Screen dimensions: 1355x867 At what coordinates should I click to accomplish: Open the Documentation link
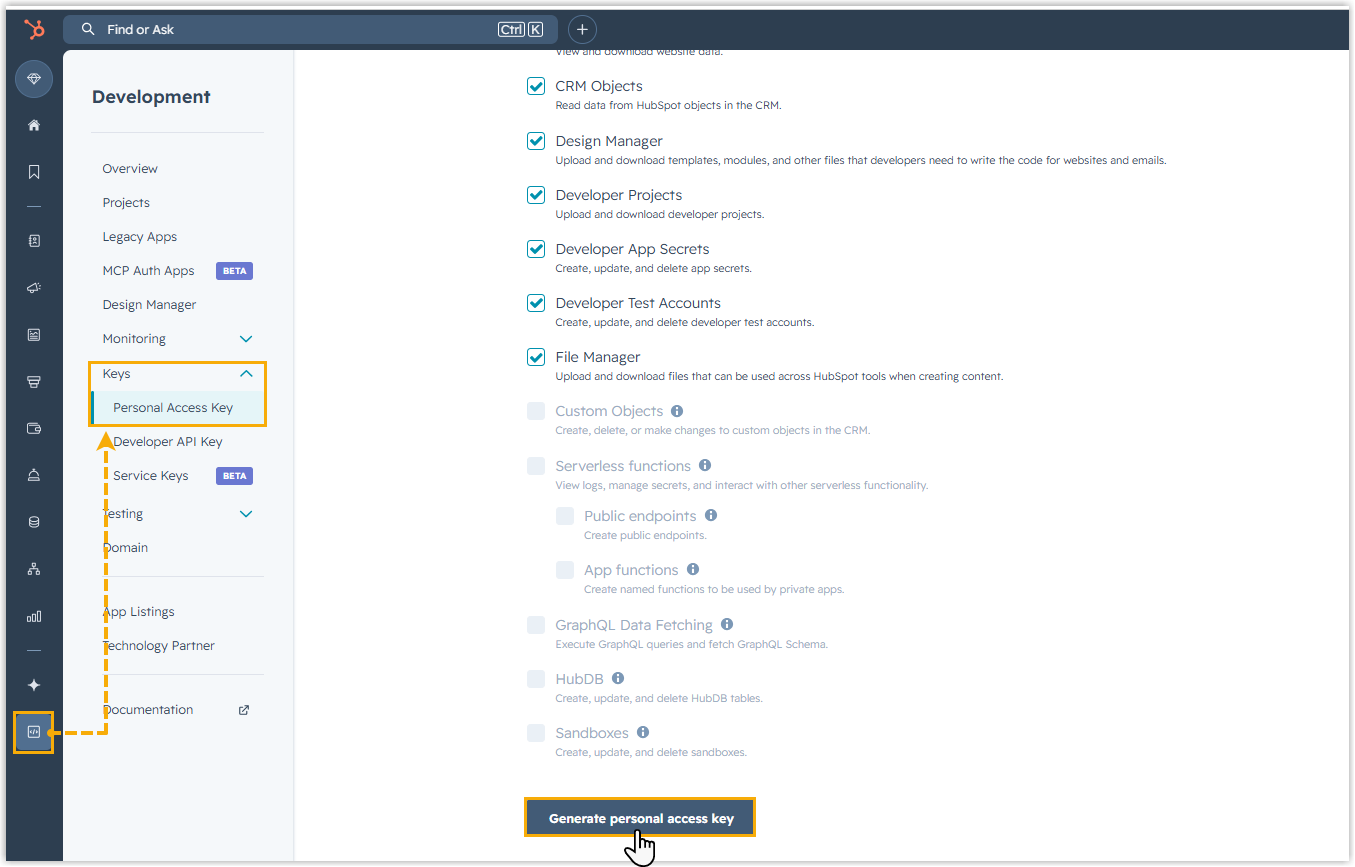(x=148, y=710)
